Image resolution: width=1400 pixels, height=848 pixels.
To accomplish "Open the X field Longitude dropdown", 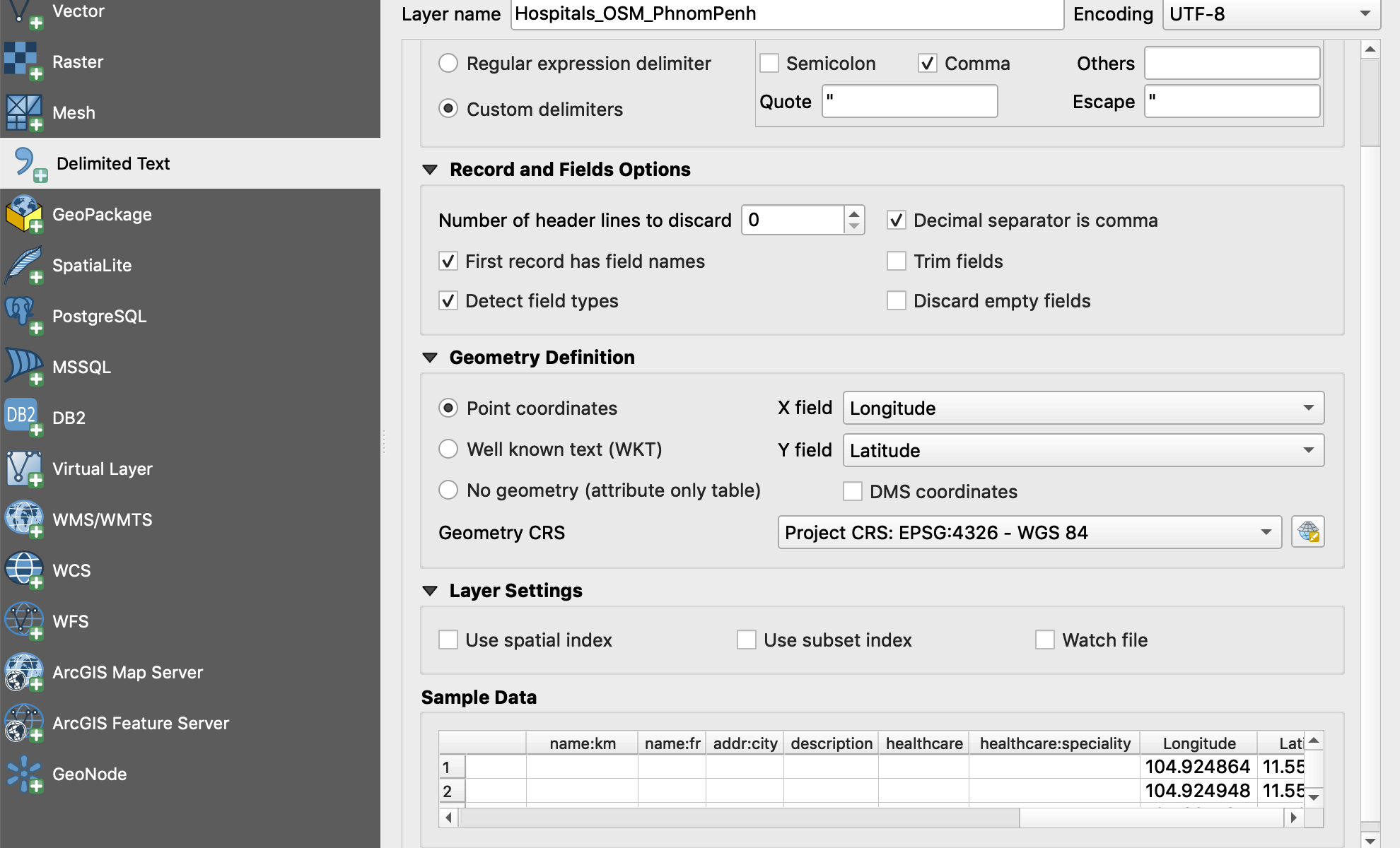I will (1083, 408).
